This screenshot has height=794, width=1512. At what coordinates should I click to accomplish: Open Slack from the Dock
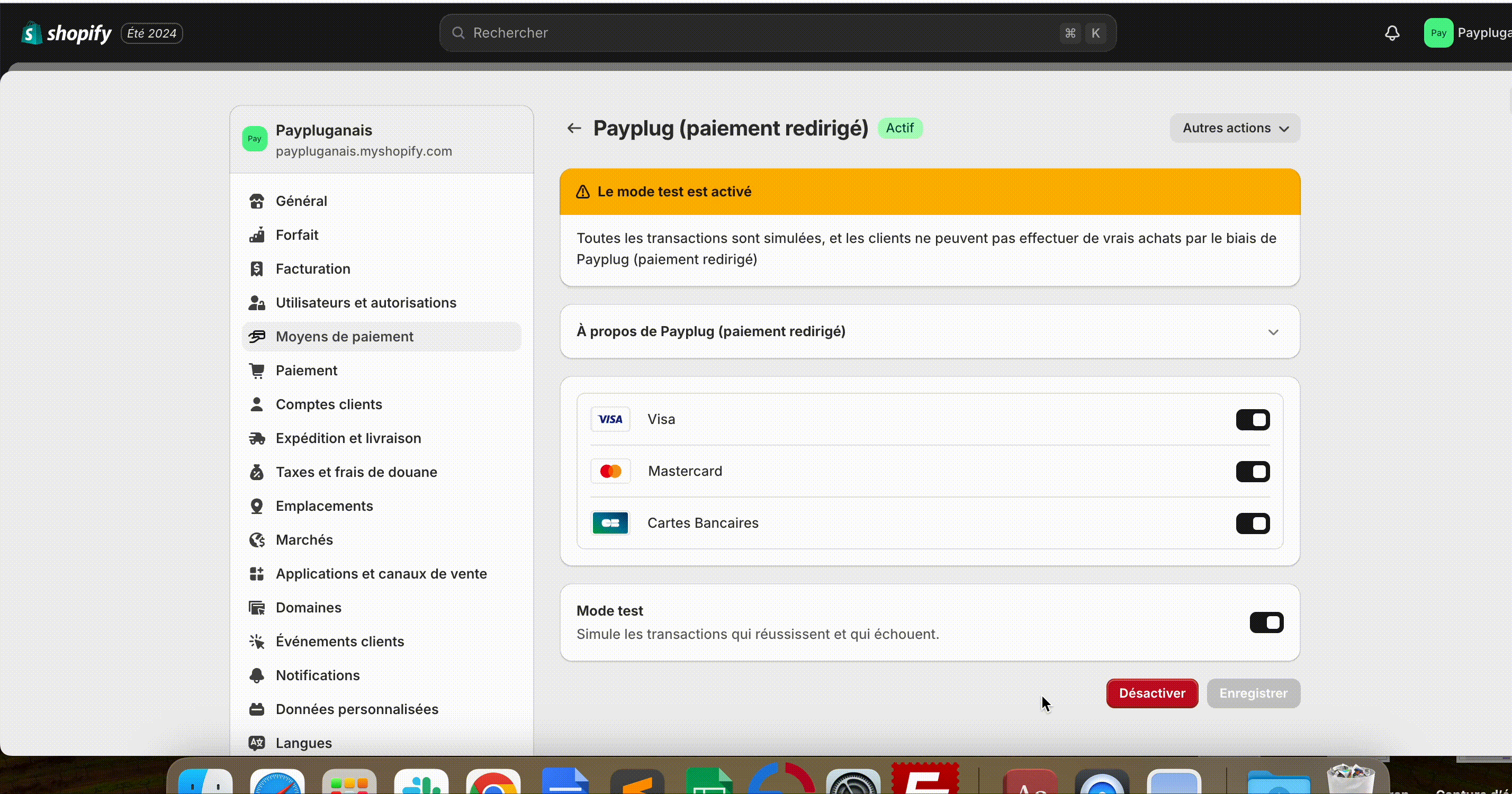pos(421,781)
